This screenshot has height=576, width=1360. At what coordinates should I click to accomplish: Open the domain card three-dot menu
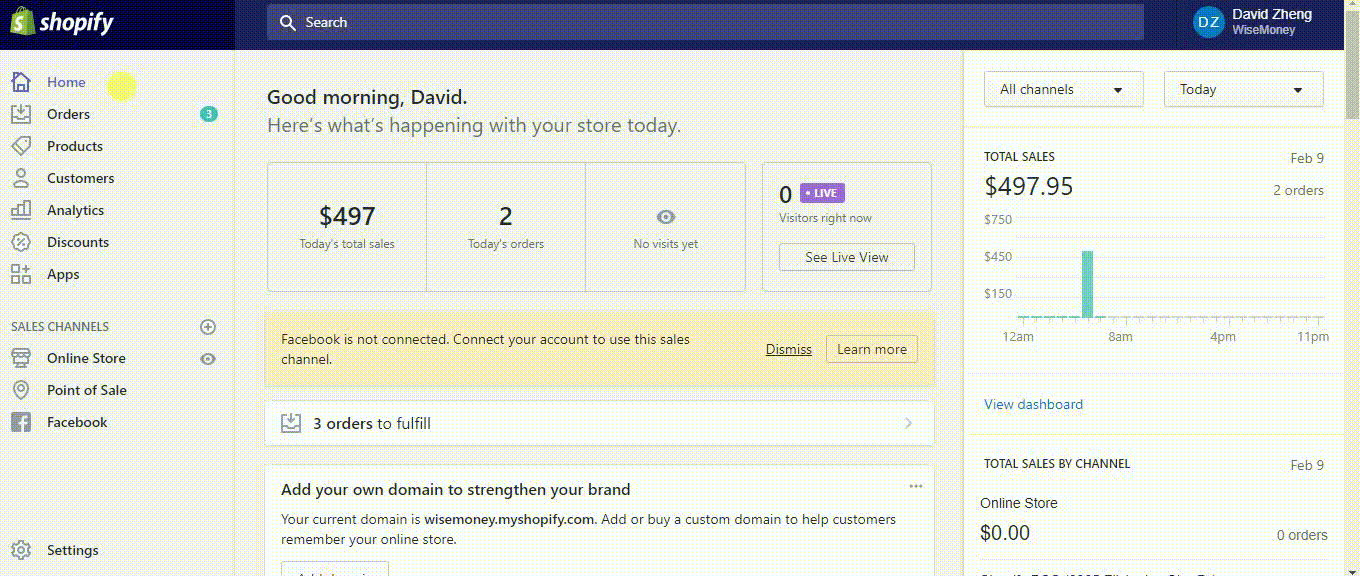coord(915,486)
